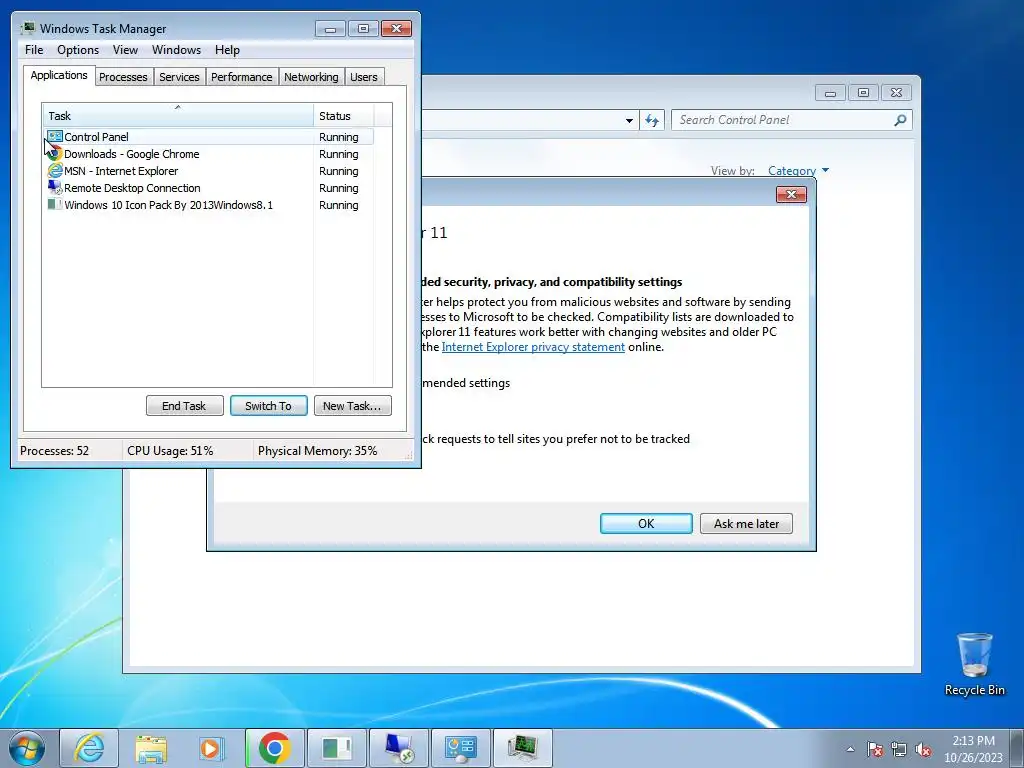Click Running status of Control Panel row

pyautogui.click(x=338, y=137)
